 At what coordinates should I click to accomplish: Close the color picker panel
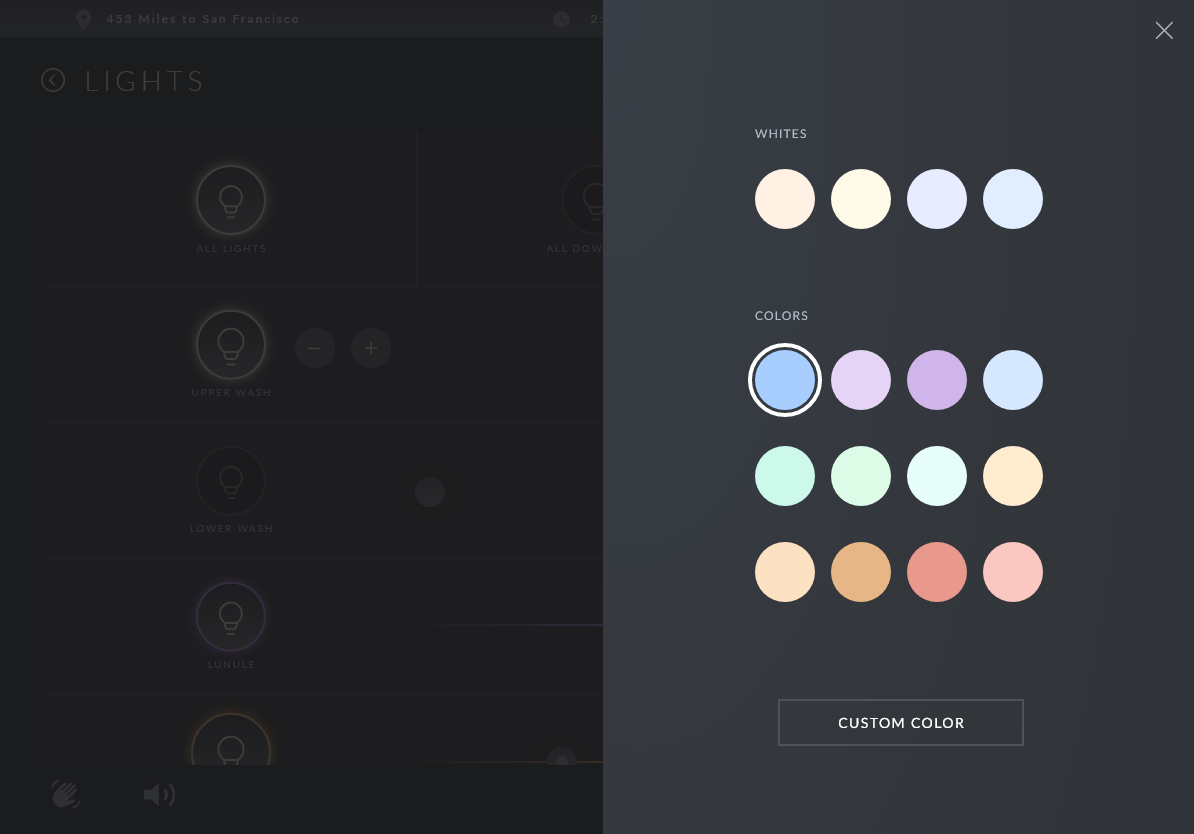tap(1164, 31)
